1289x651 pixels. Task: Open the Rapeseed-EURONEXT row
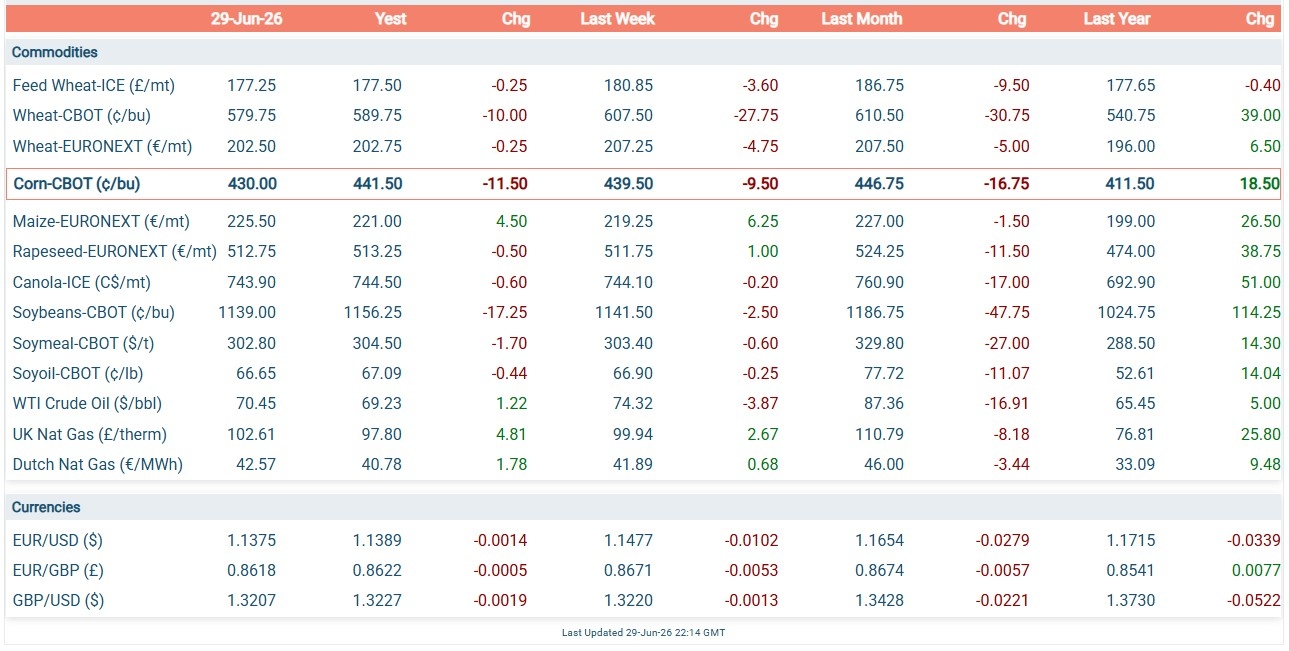644,252
